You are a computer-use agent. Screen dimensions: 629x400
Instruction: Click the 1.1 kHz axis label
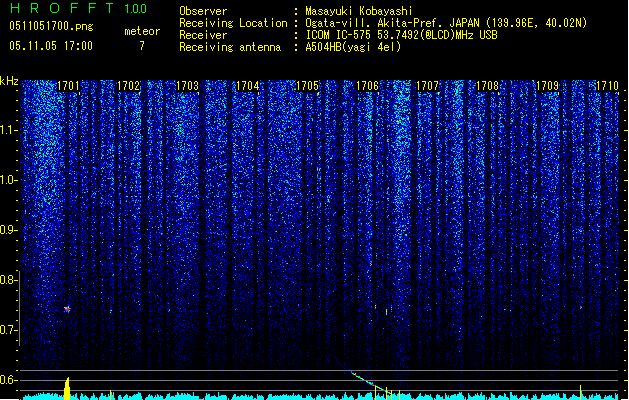tap(9, 130)
